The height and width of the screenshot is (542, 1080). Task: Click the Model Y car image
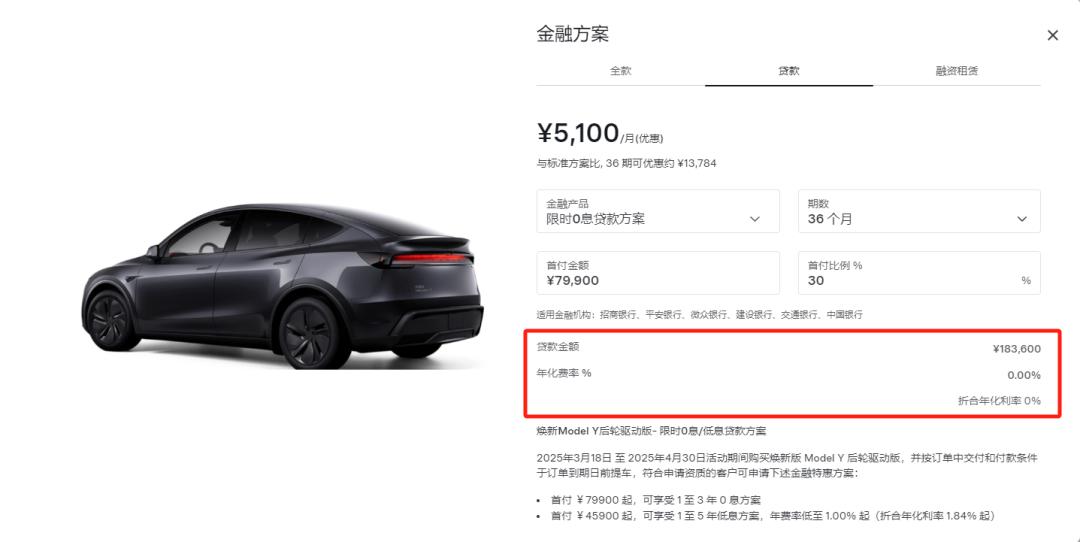tap(282, 285)
